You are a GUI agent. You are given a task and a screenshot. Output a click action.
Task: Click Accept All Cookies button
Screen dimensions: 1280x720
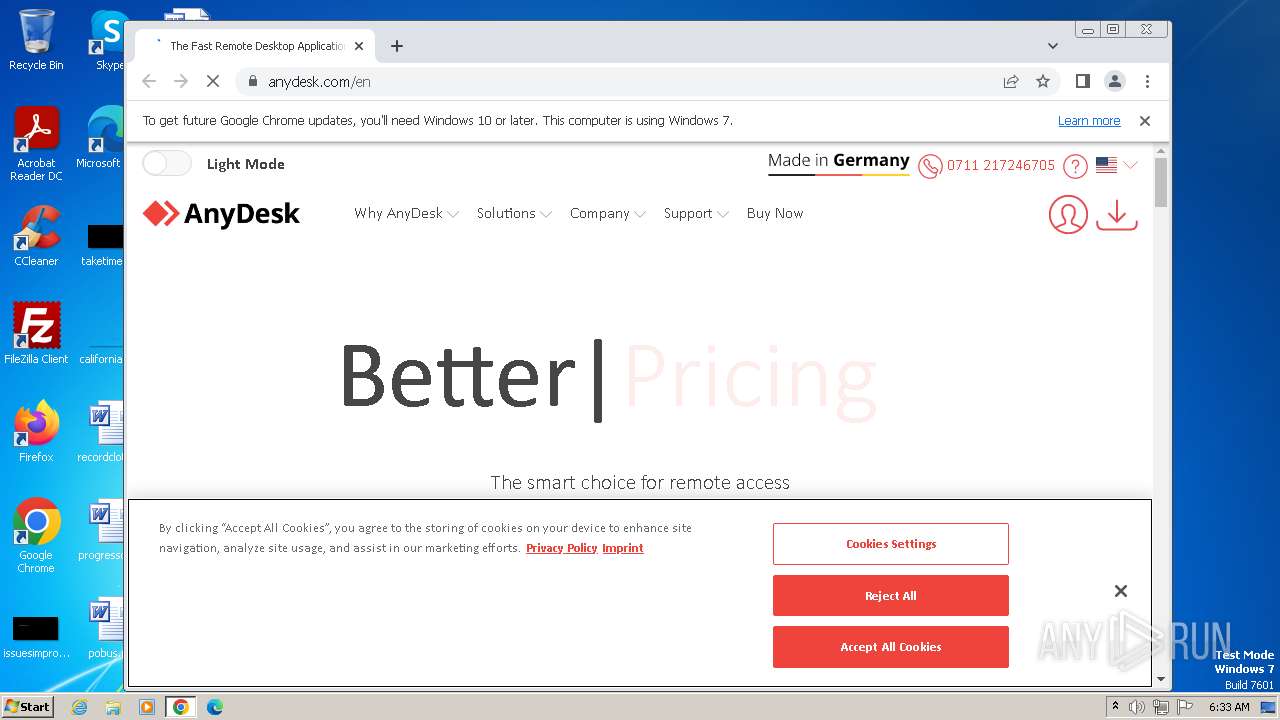point(891,647)
